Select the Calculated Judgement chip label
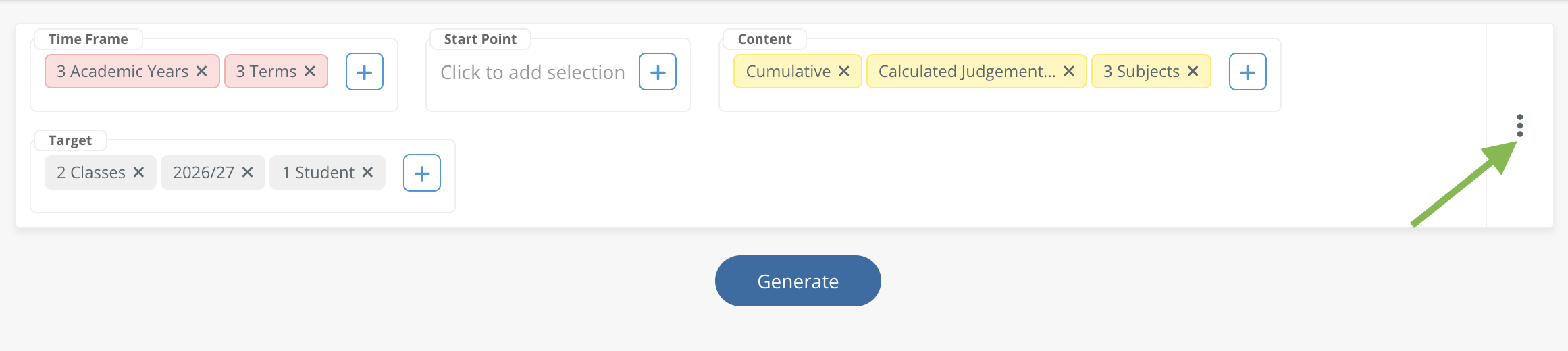The height and width of the screenshot is (351, 1568). click(x=967, y=71)
